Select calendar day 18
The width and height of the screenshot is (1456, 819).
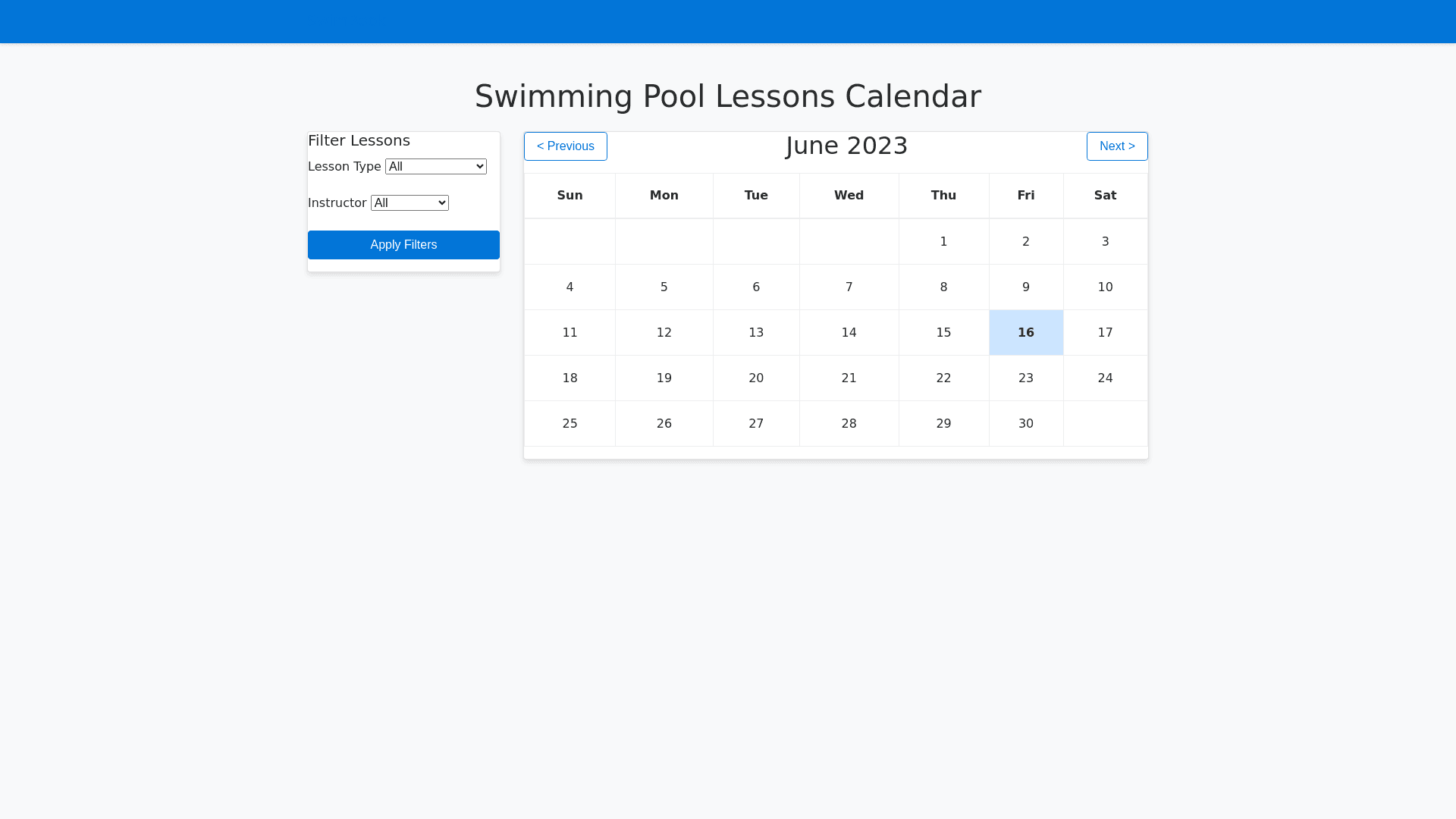tap(570, 378)
